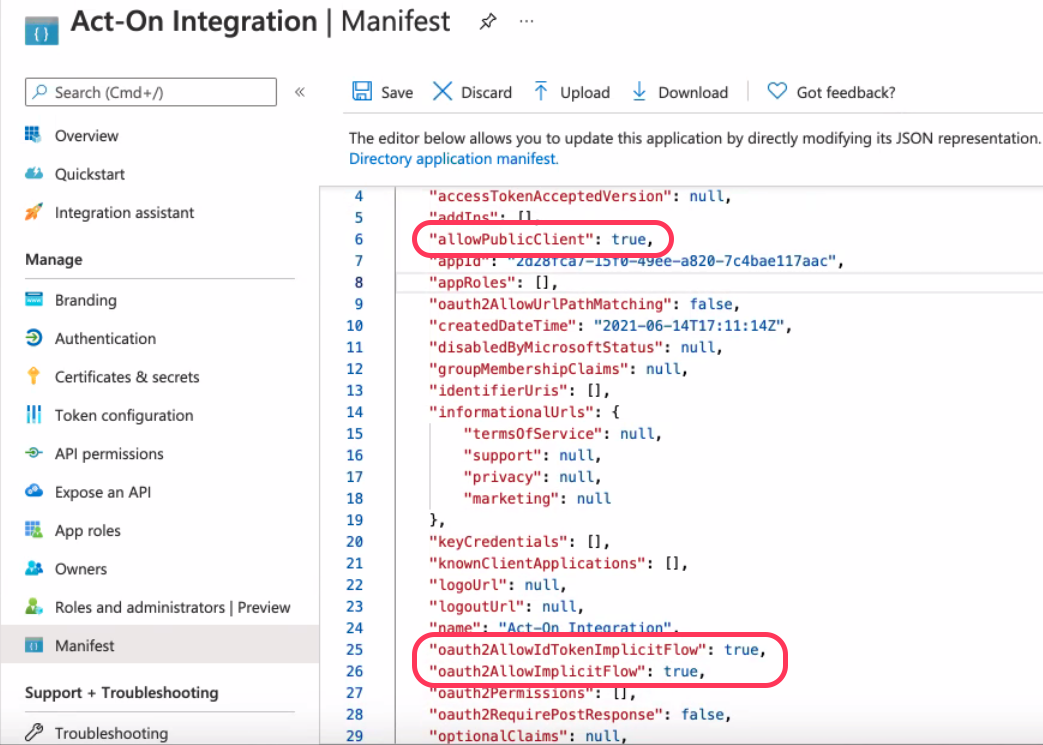Click the Authentication icon
1043x745 pixels.
33,338
